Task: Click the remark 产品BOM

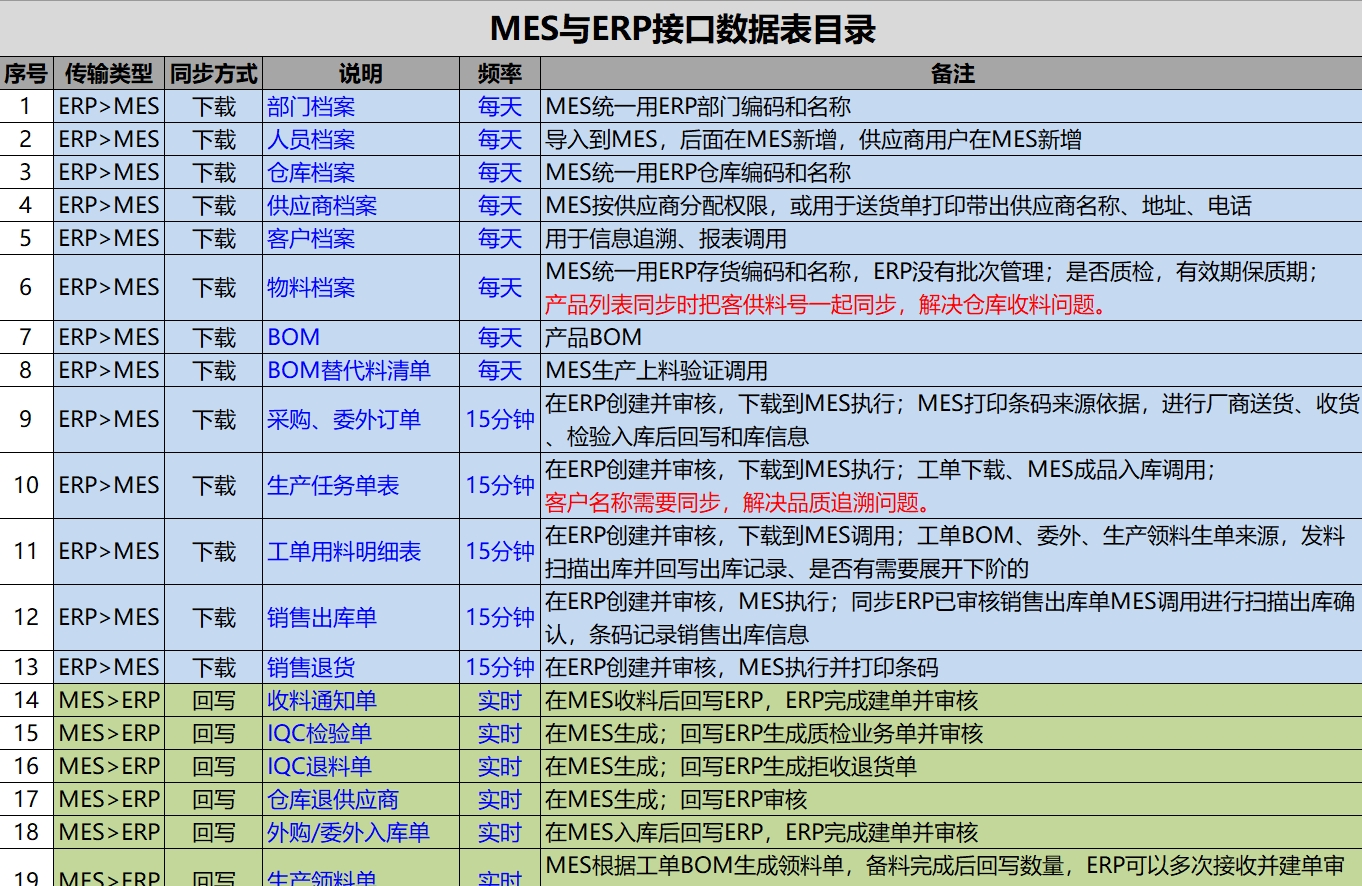Action: coord(594,337)
